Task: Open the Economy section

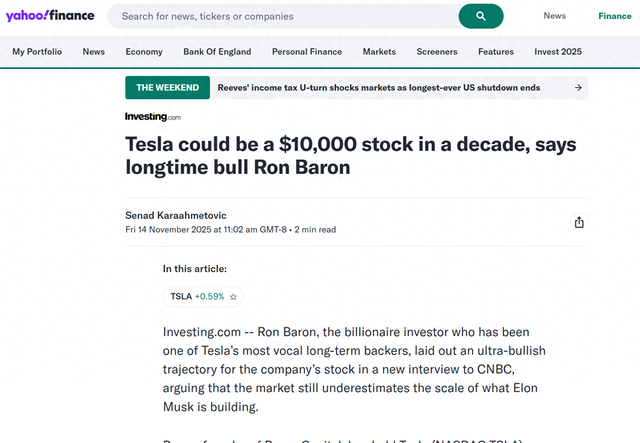Action: pyautogui.click(x=144, y=52)
